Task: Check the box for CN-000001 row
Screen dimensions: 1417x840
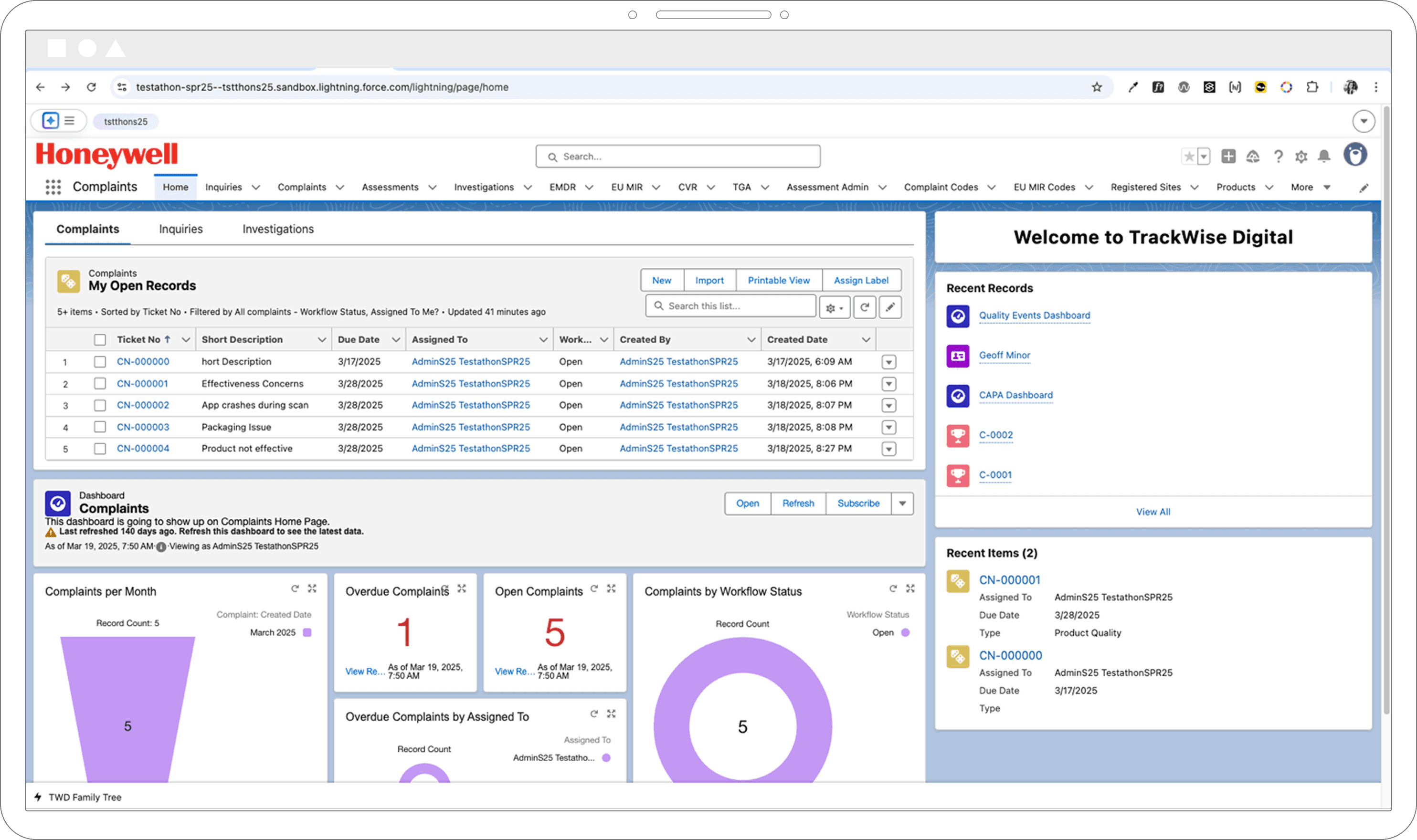Action: [100, 384]
